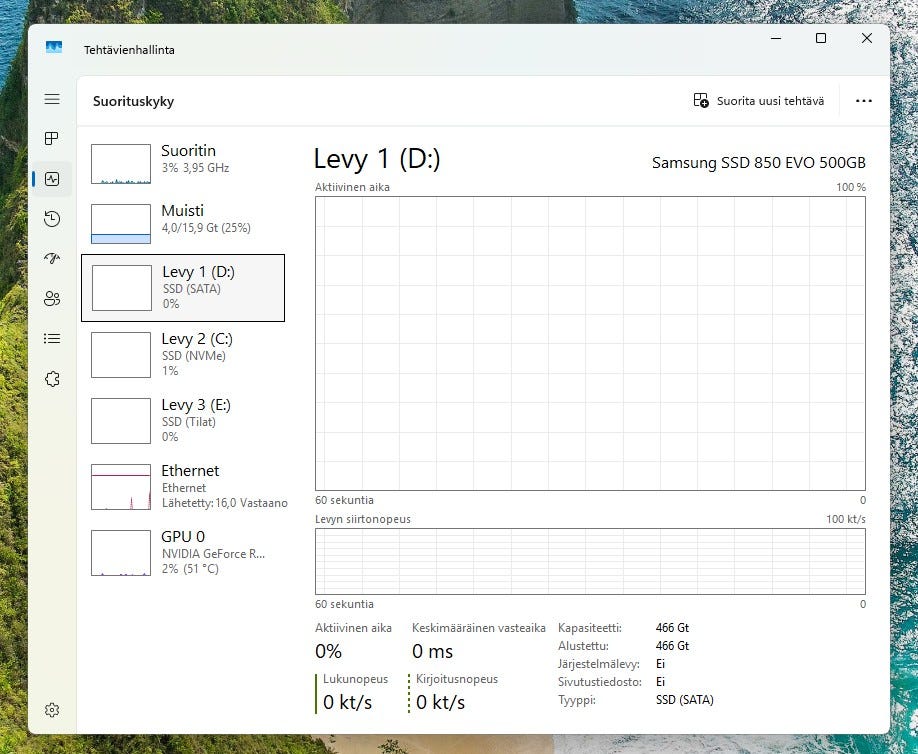918x754 pixels.
Task: Click the '100 %' scale label
Action: tap(851, 187)
